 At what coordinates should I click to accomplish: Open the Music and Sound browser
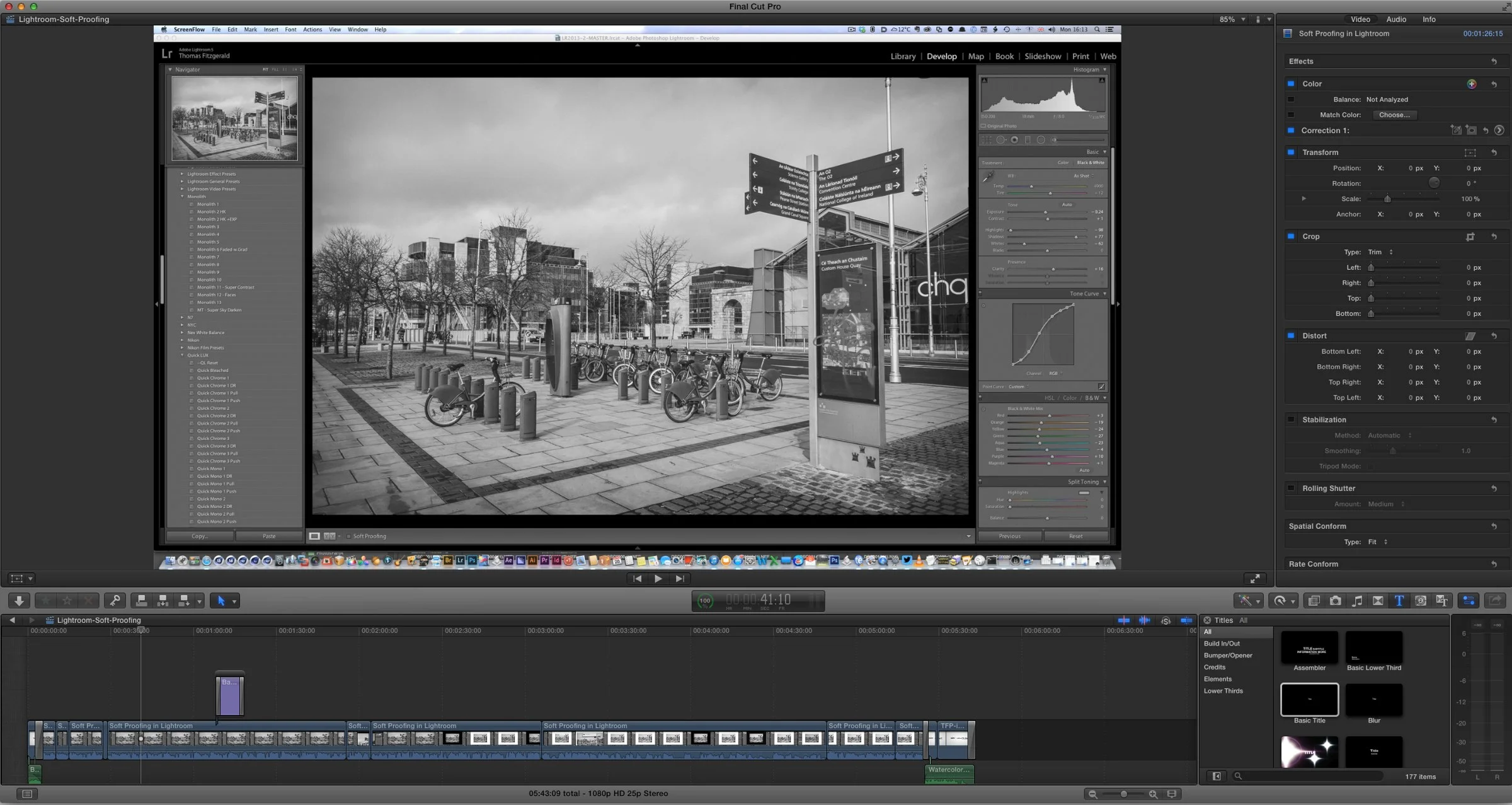point(1358,601)
